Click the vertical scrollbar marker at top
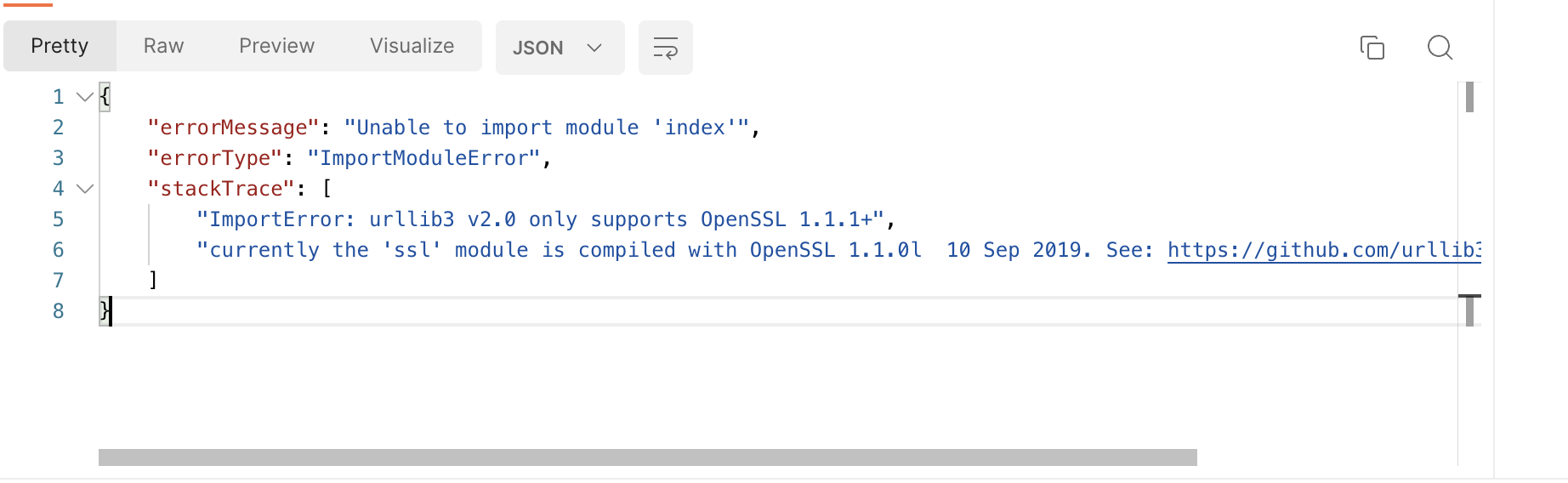The width and height of the screenshot is (1568, 483). click(1469, 97)
